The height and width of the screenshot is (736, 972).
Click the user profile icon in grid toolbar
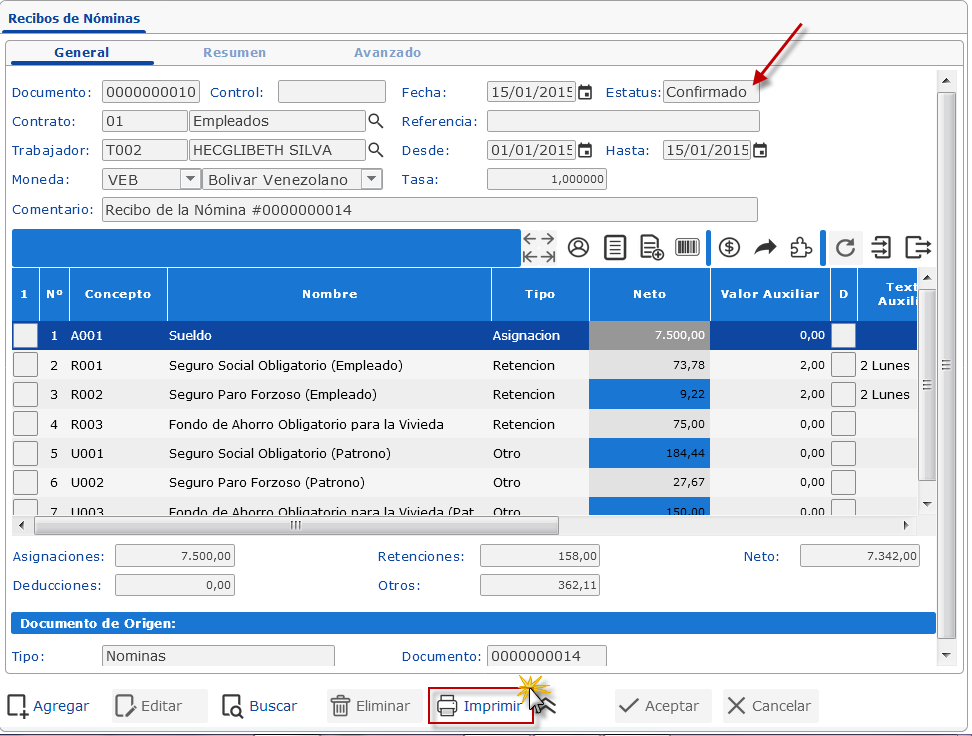tap(578, 248)
